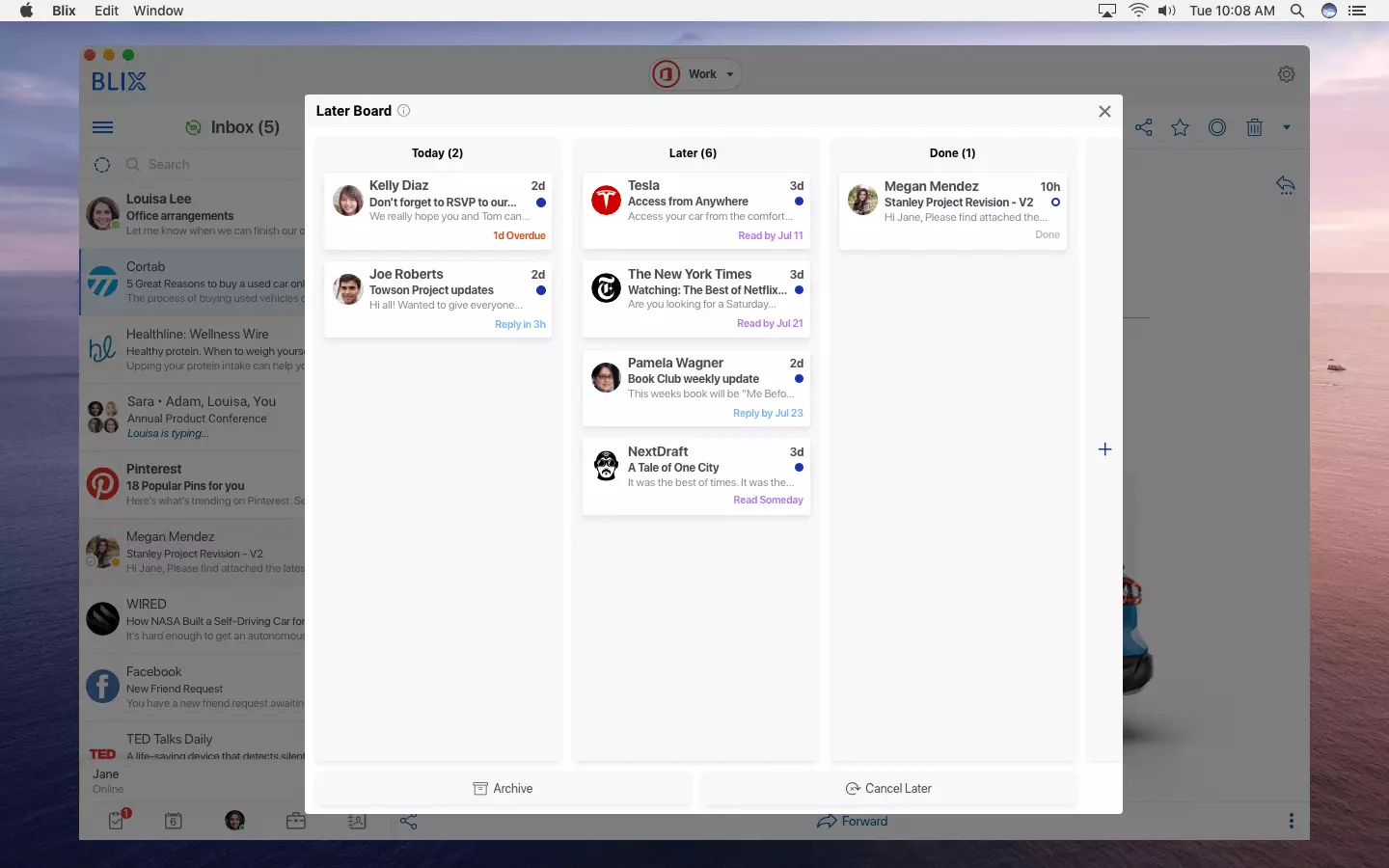1389x868 pixels.
Task: Expand the toolbar more-actions arrow
Action: tap(1287, 127)
